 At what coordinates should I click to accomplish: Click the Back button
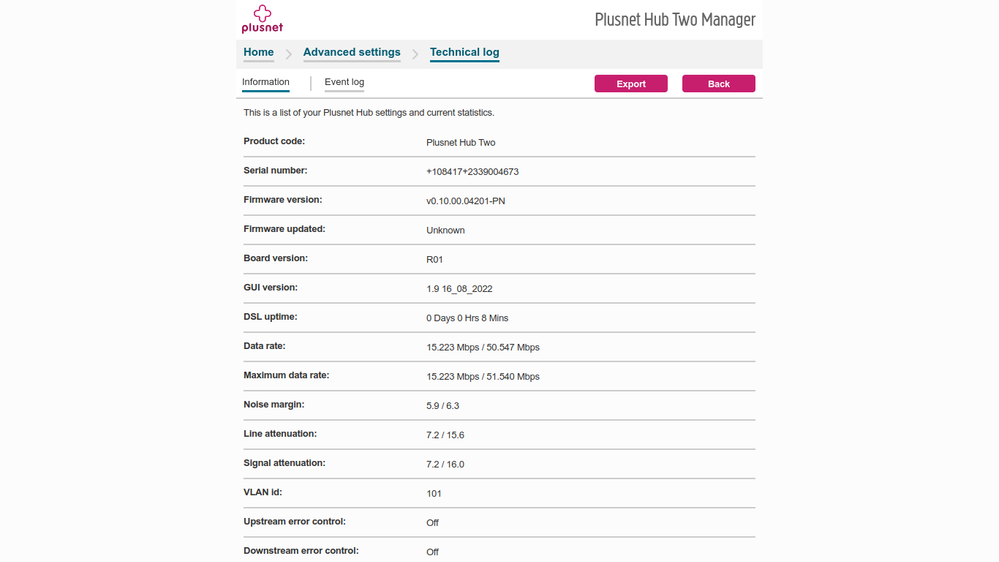click(x=718, y=84)
